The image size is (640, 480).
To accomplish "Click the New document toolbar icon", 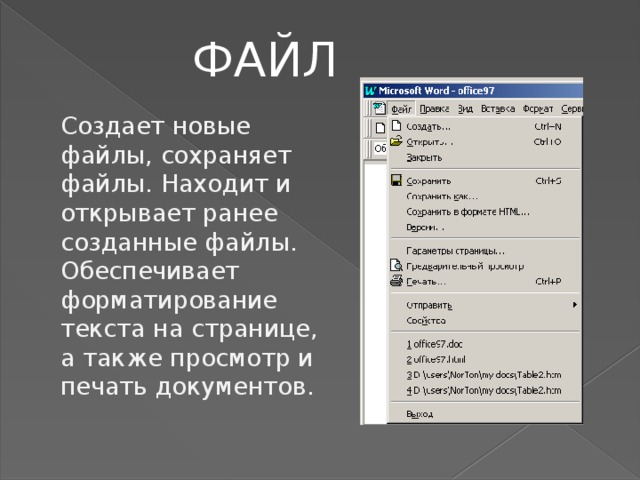I will pyautogui.click(x=380, y=128).
